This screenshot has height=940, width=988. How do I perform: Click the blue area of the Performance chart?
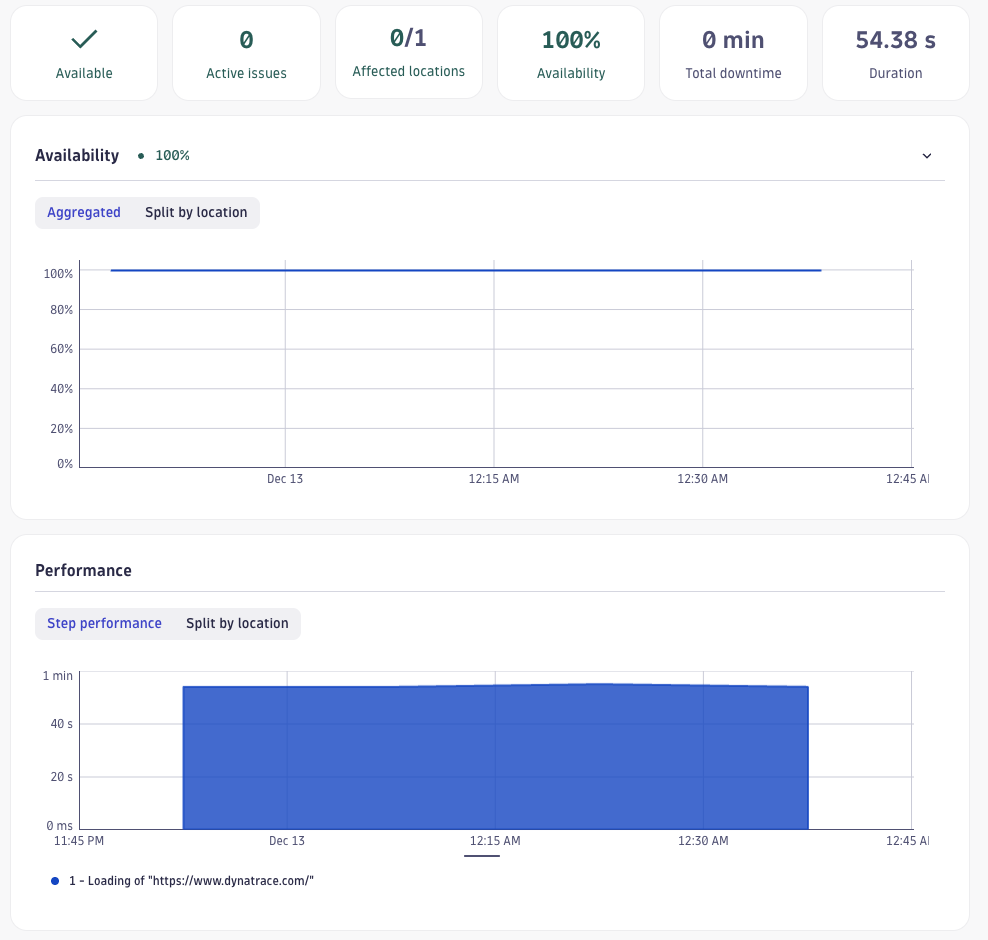pyautogui.click(x=495, y=755)
